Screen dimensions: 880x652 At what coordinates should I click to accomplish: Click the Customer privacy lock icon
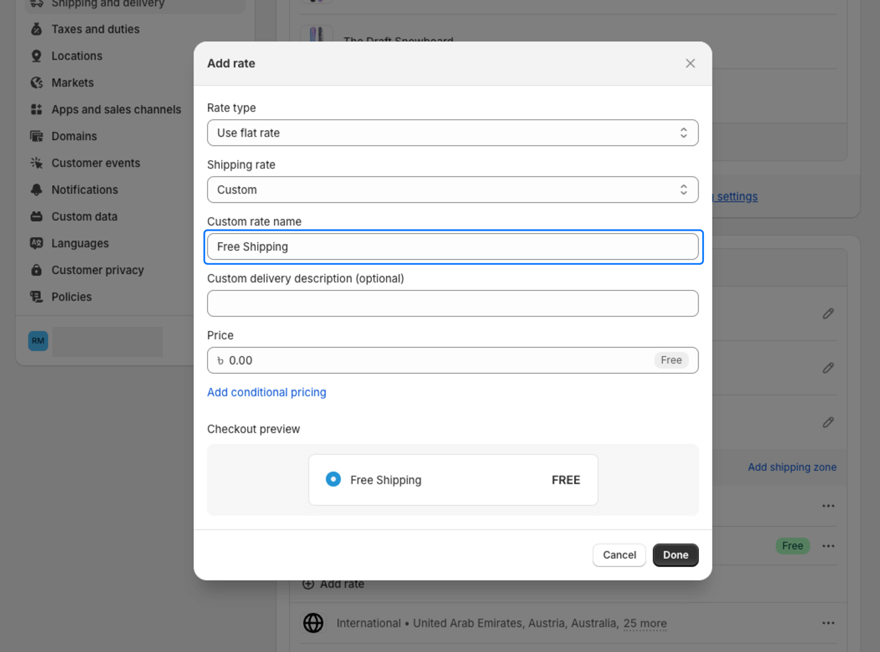(x=37, y=270)
